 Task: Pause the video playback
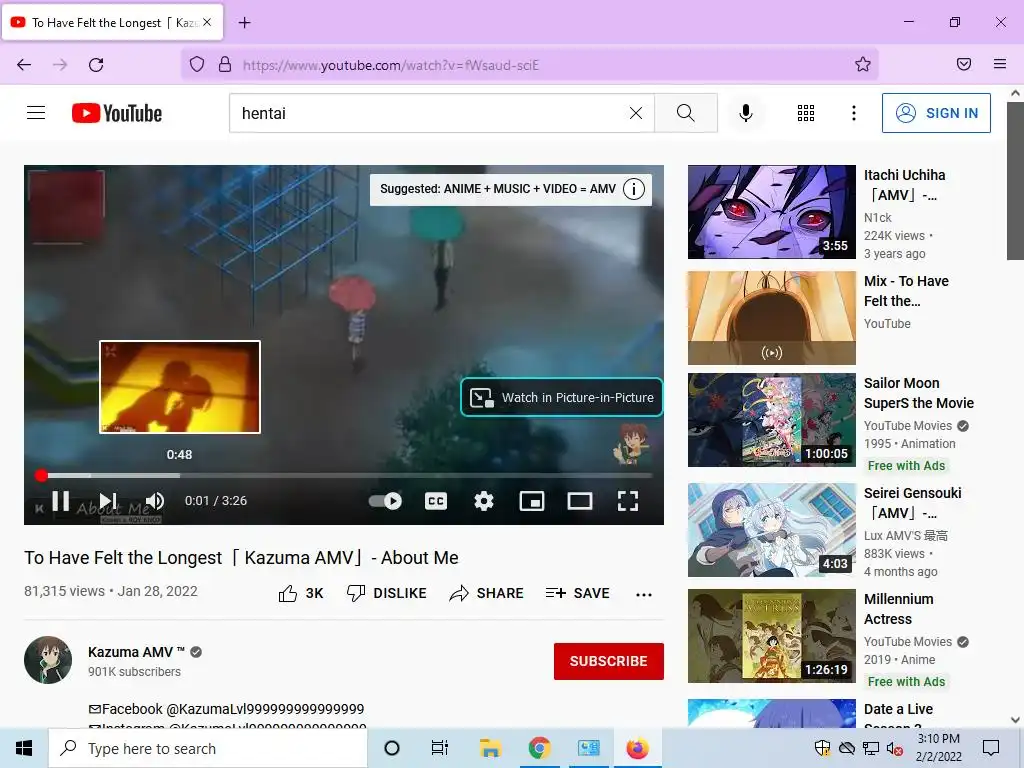(61, 501)
